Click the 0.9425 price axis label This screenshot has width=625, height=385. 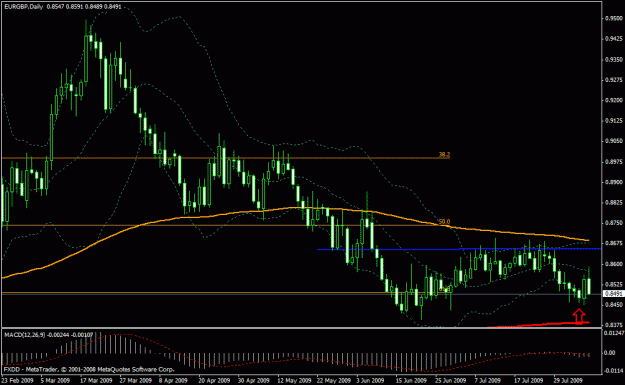coord(614,39)
